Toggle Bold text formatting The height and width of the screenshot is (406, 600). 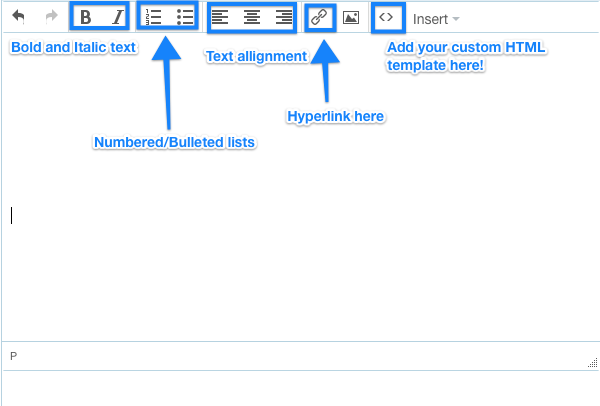tap(86, 17)
